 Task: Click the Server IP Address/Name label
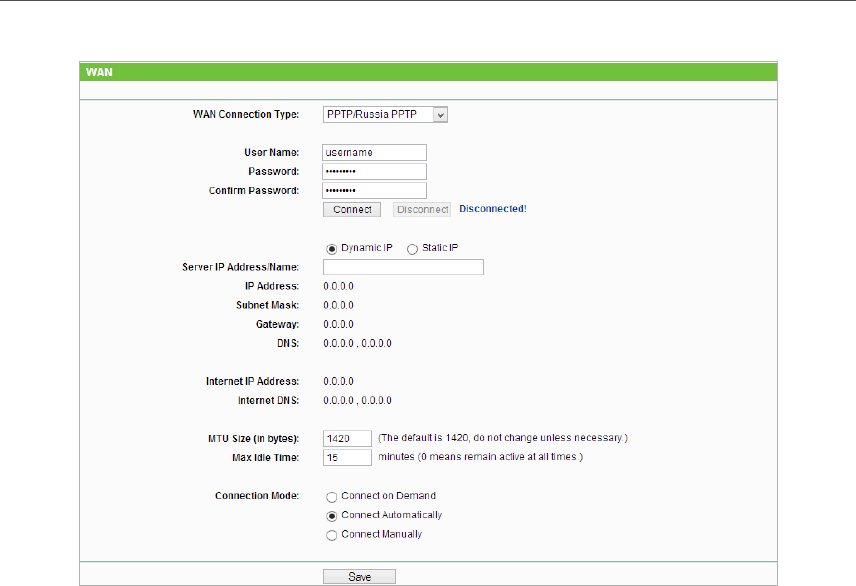(x=240, y=267)
